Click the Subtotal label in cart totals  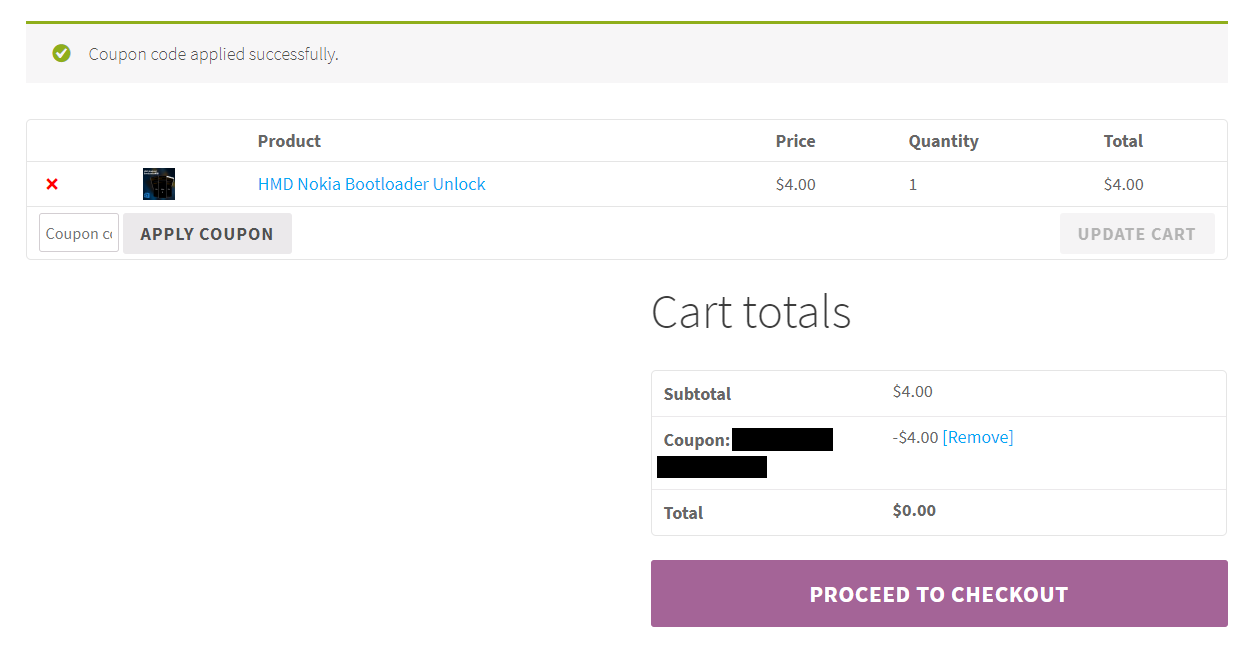698,394
